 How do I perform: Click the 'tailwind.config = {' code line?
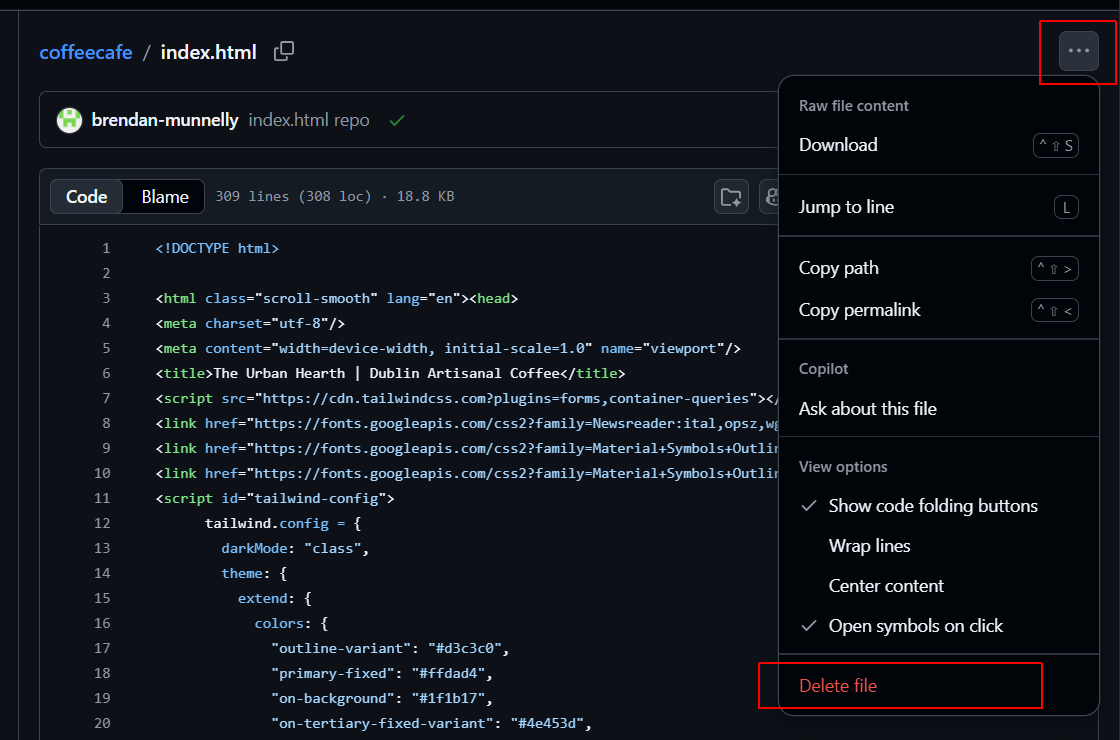point(283,524)
